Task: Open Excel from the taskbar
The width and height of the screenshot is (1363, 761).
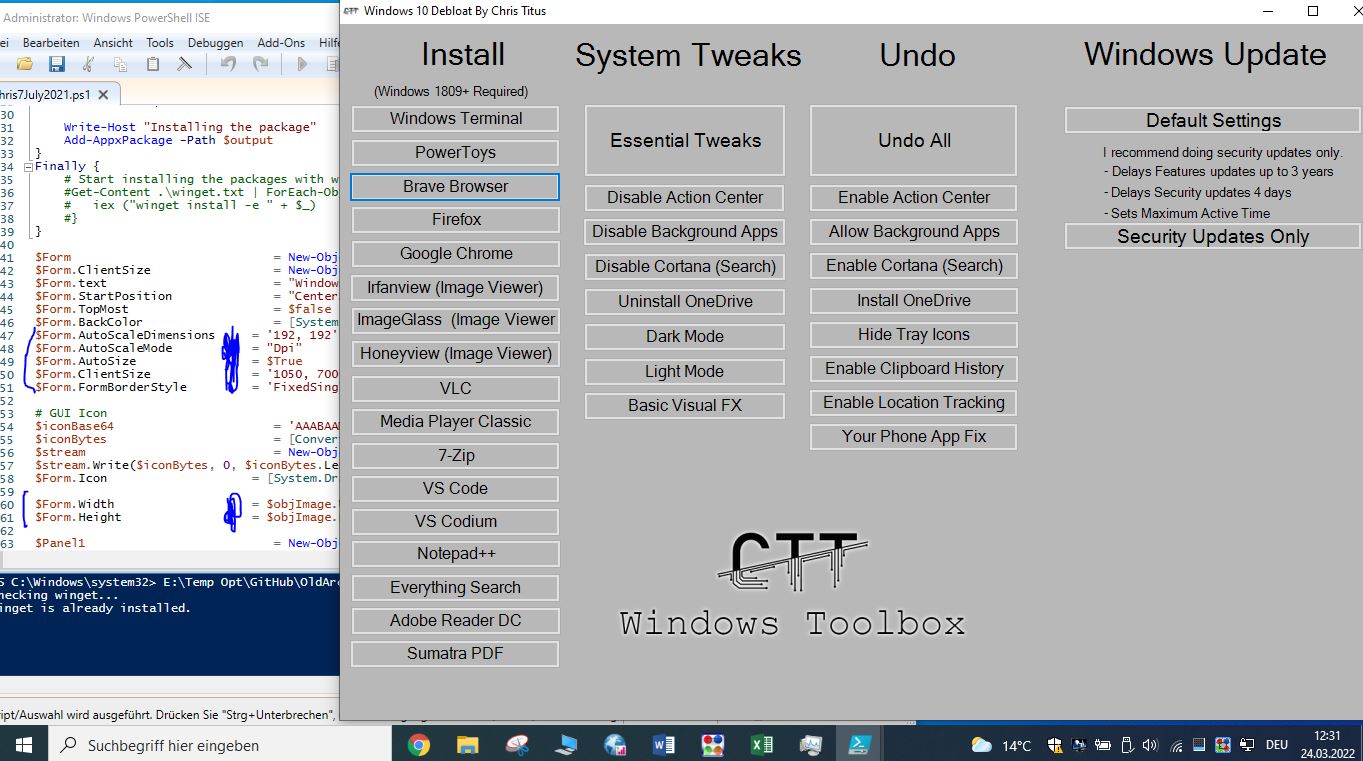Action: tap(761, 745)
